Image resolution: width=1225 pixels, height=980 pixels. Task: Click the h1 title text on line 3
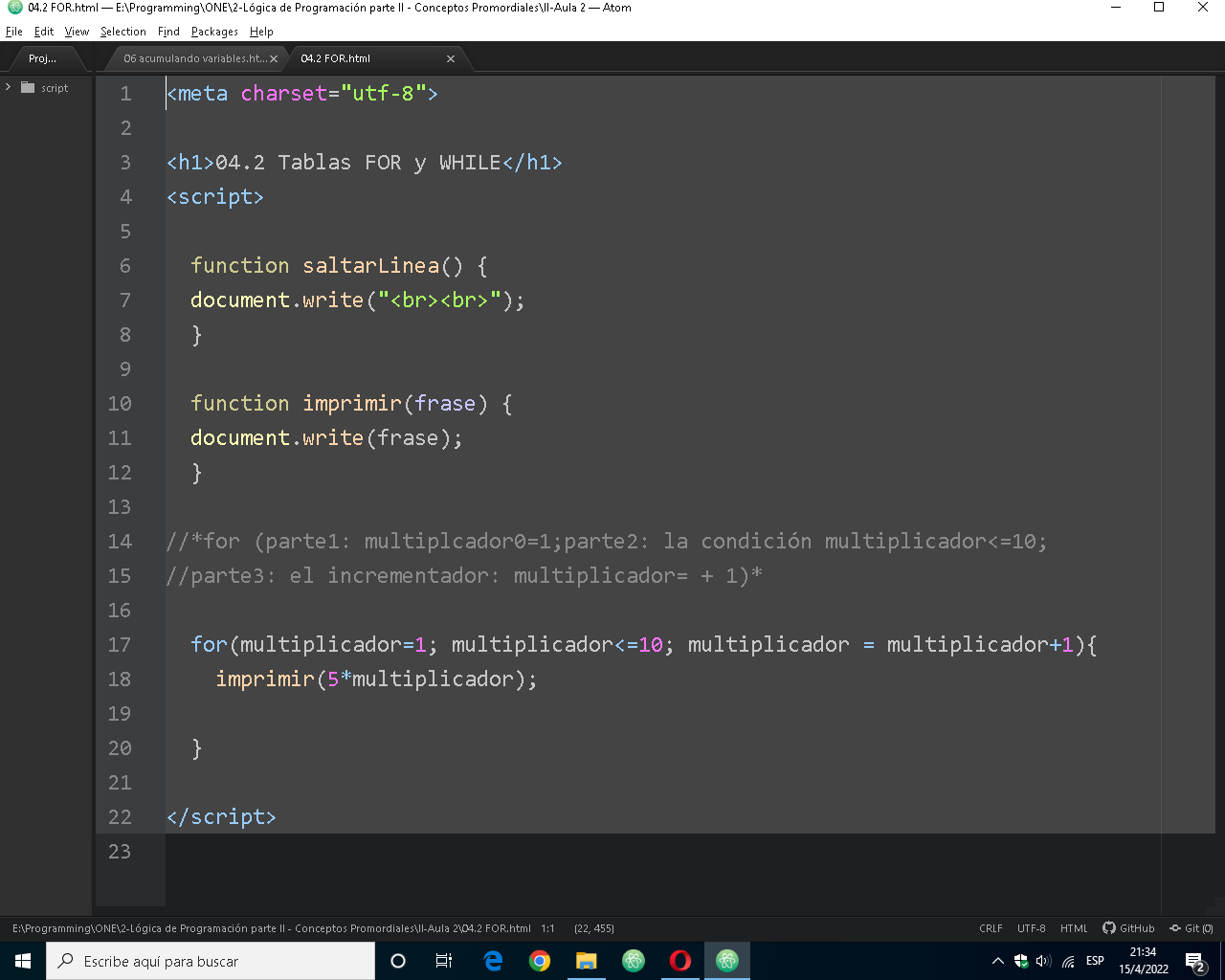tap(358, 163)
